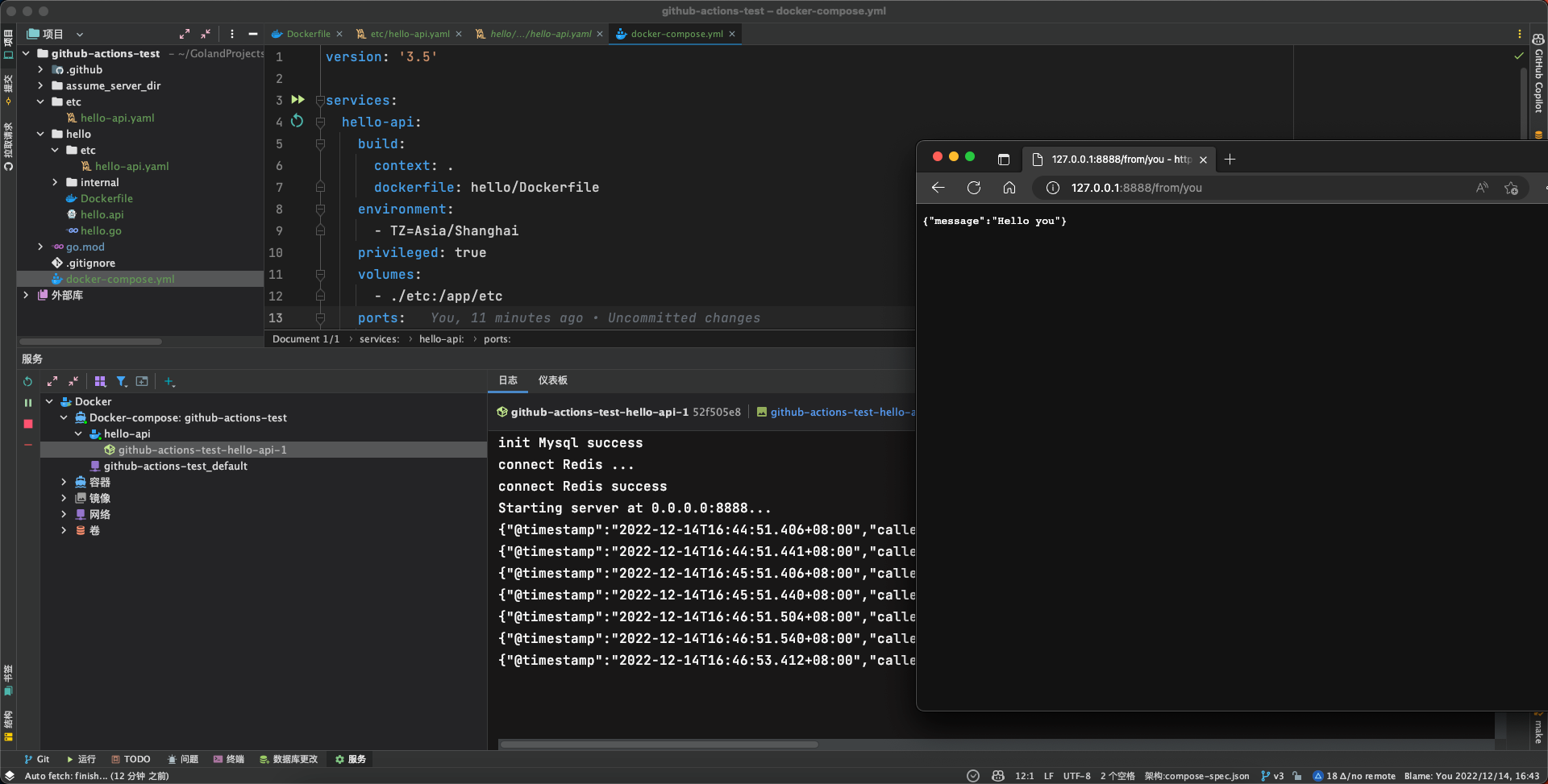This screenshot has height=784, width=1548.
Task: Click 架构:compose-spec.json schema selector
Action: coord(1196,776)
